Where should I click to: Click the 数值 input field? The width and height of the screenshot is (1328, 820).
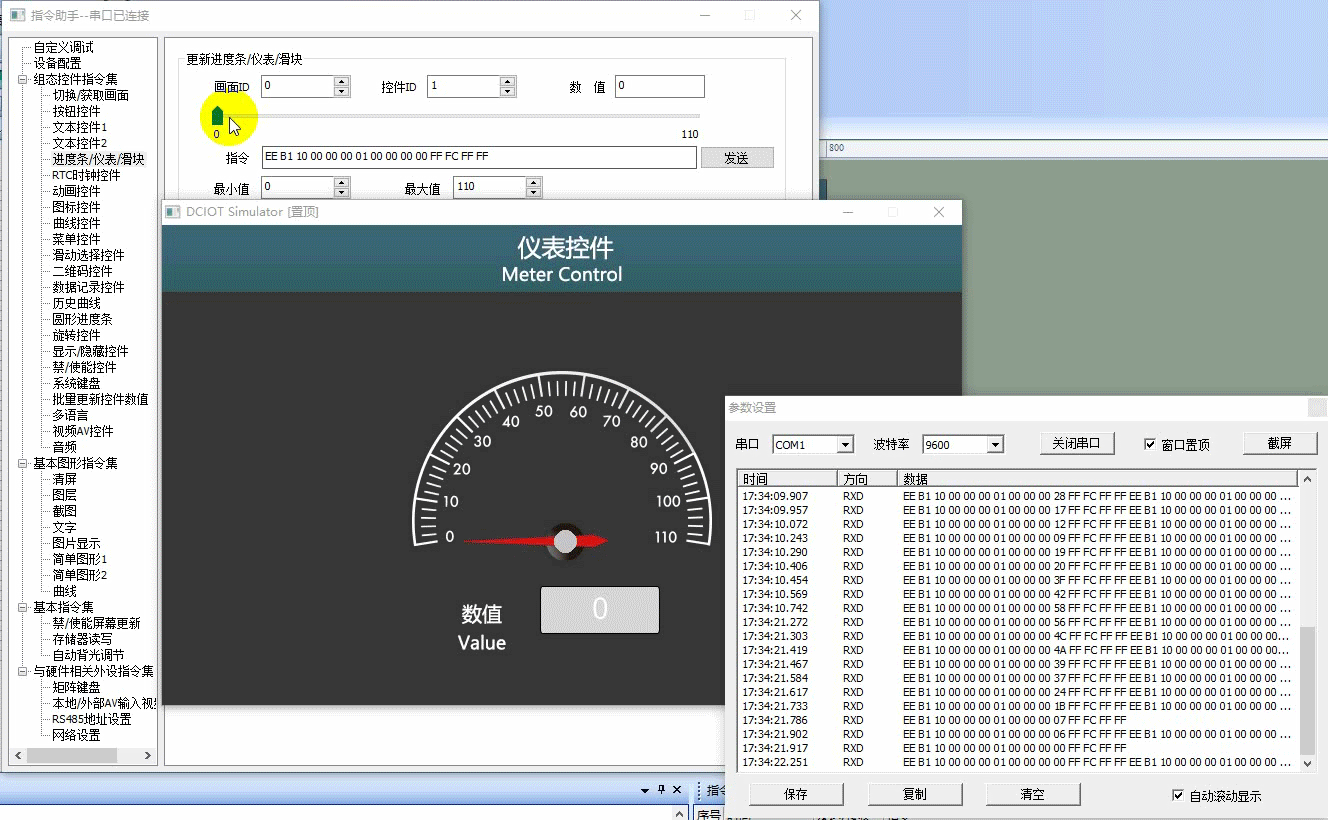tap(660, 86)
